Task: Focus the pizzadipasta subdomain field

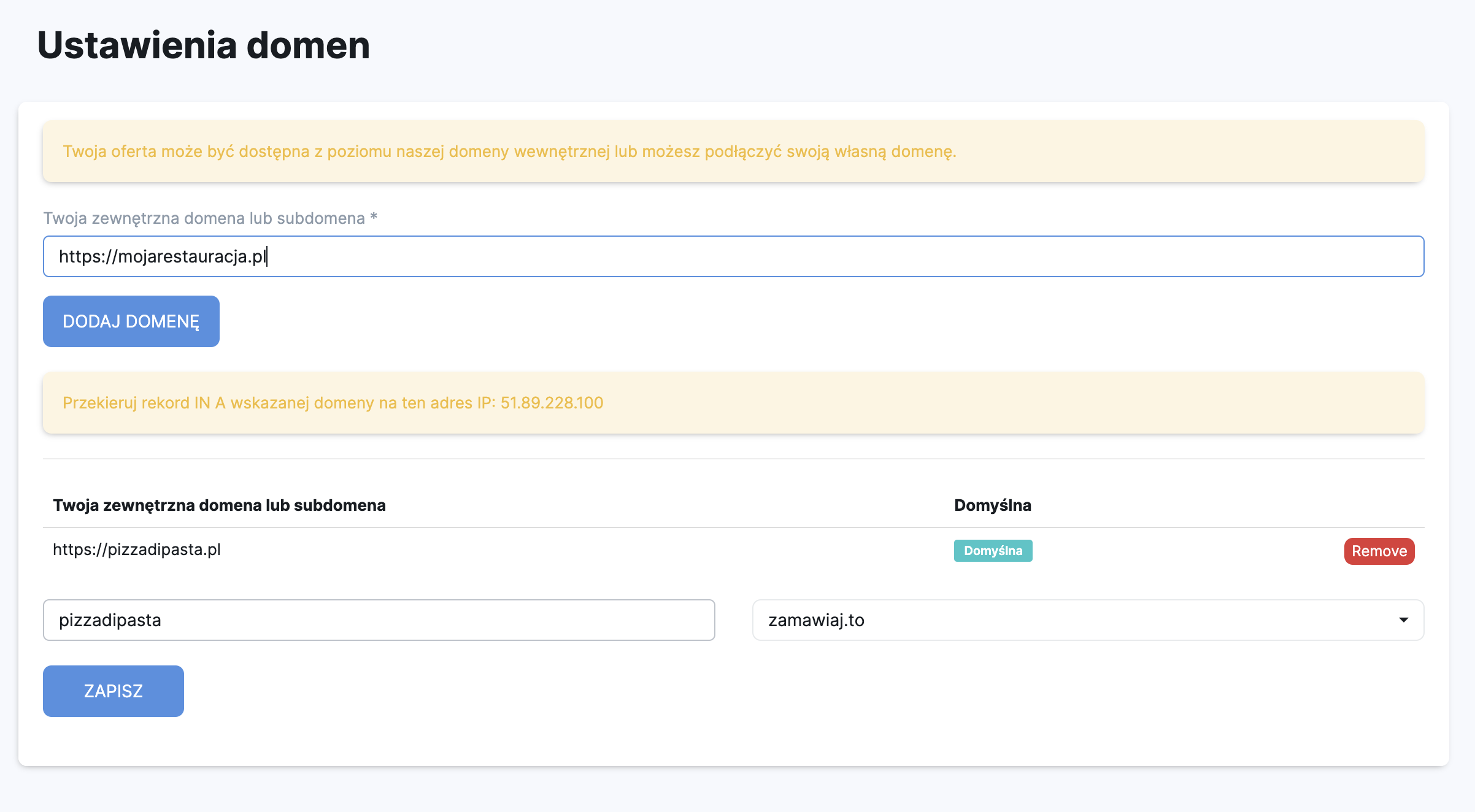Action: point(379,620)
